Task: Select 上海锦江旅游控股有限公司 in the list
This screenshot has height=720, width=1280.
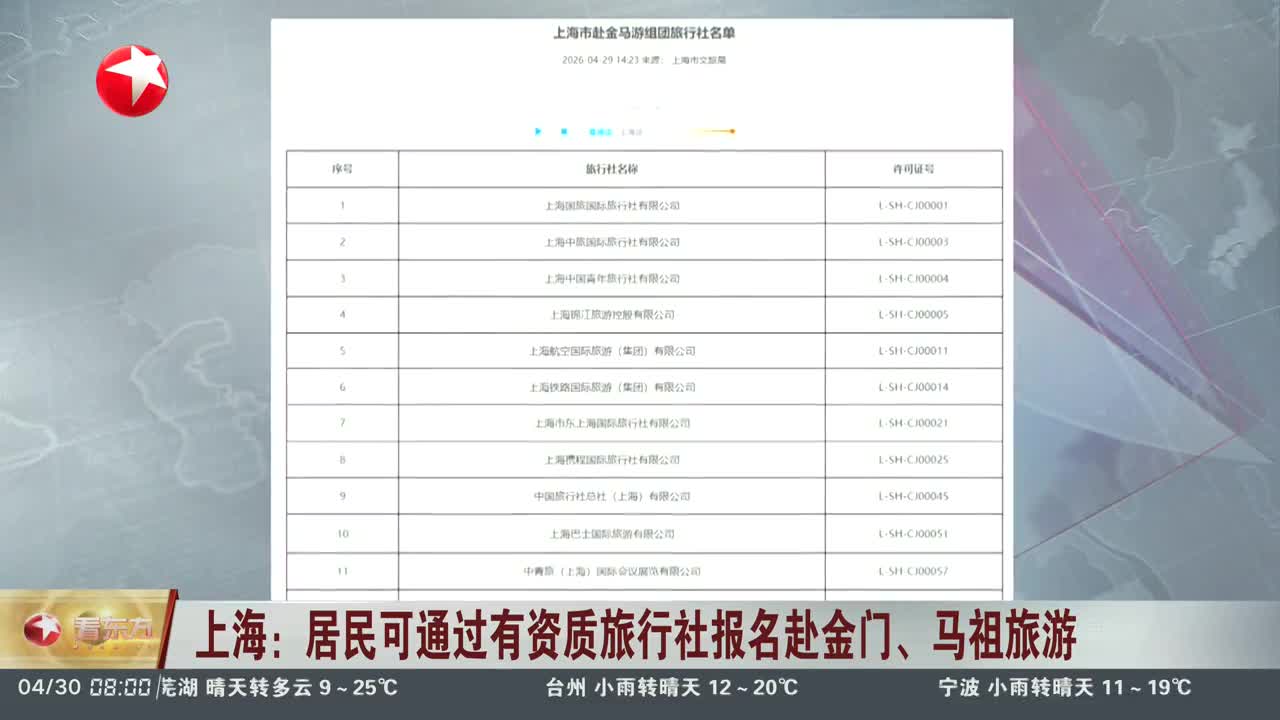Action: click(x=611, y=315)
